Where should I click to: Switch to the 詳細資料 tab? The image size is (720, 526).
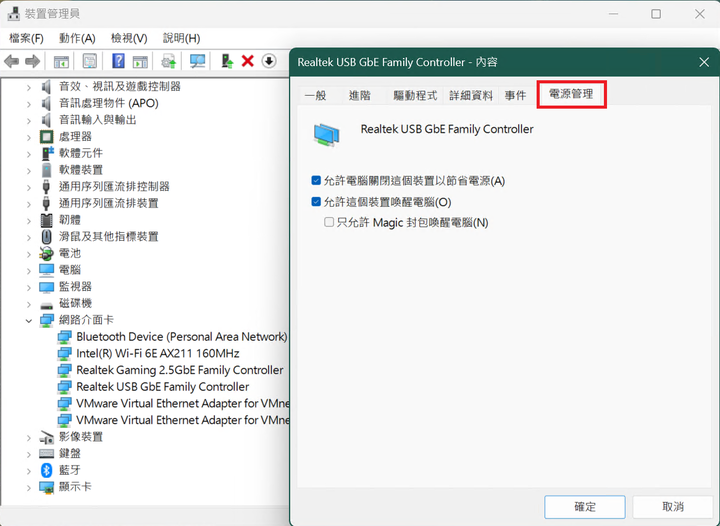point(471,95)
